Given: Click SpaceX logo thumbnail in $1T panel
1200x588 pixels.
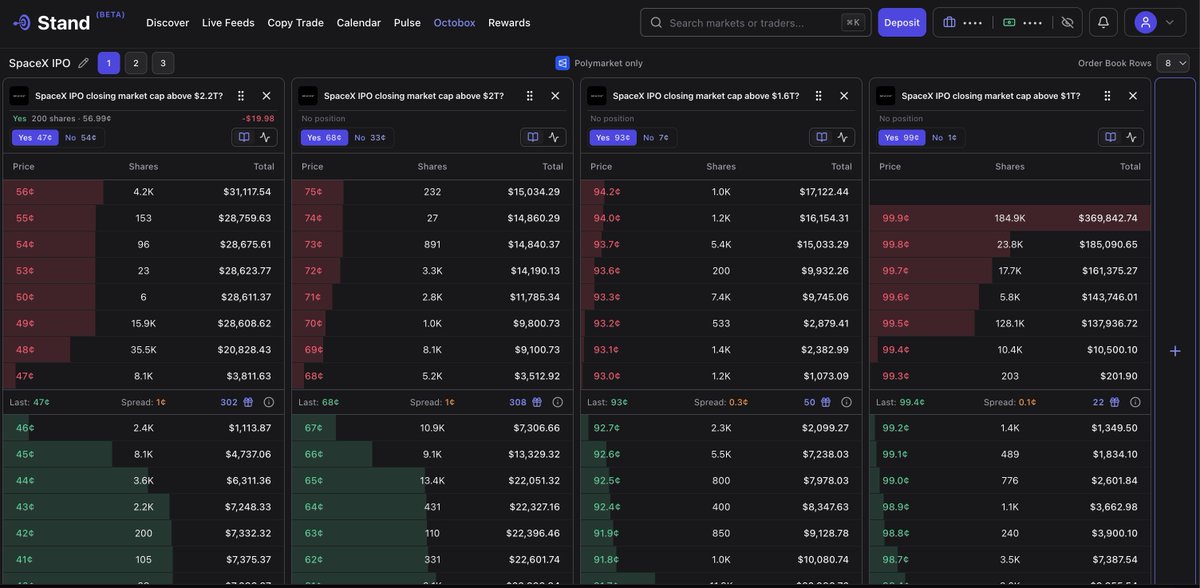Looking at the screenshot, I should pyautogui.click(x=886, y=96).
